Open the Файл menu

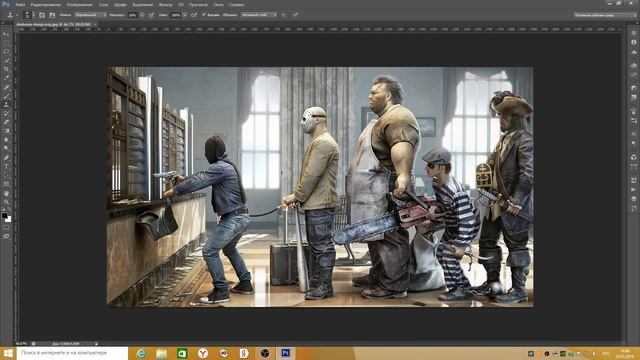(x=20, y=5)
